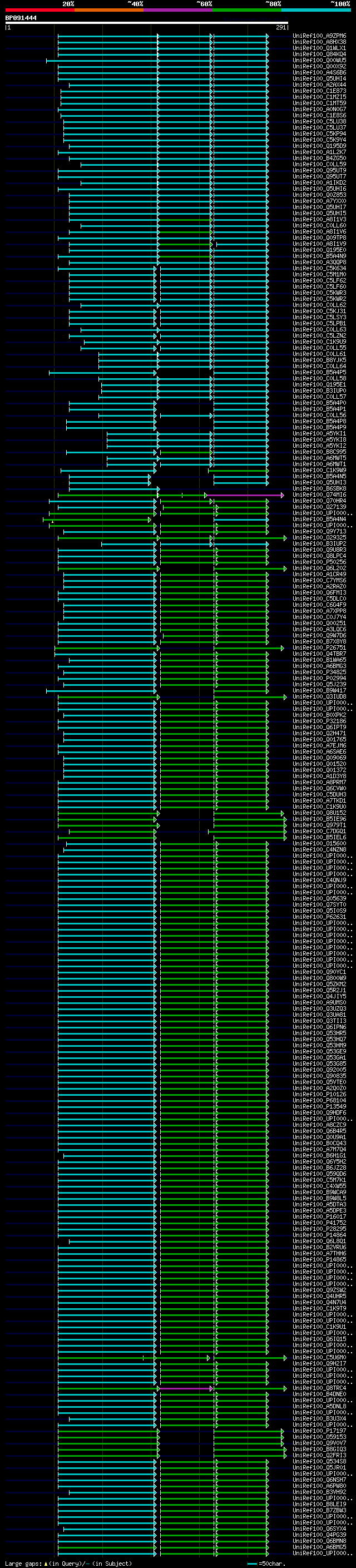Click label UniRef100_P50256
The width and height of the screenshot is (356, 1568).
[x=319, y=562]
